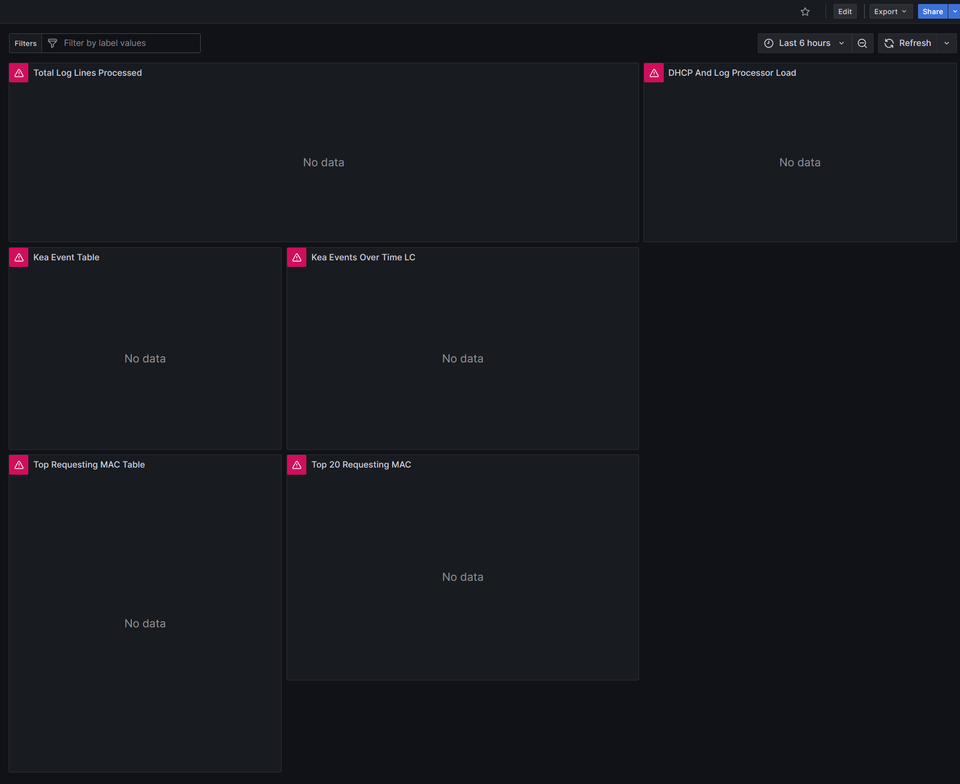Click the Kea Events Over Time LC title
This screenshot has width=960, height=784.
(363, 258)
